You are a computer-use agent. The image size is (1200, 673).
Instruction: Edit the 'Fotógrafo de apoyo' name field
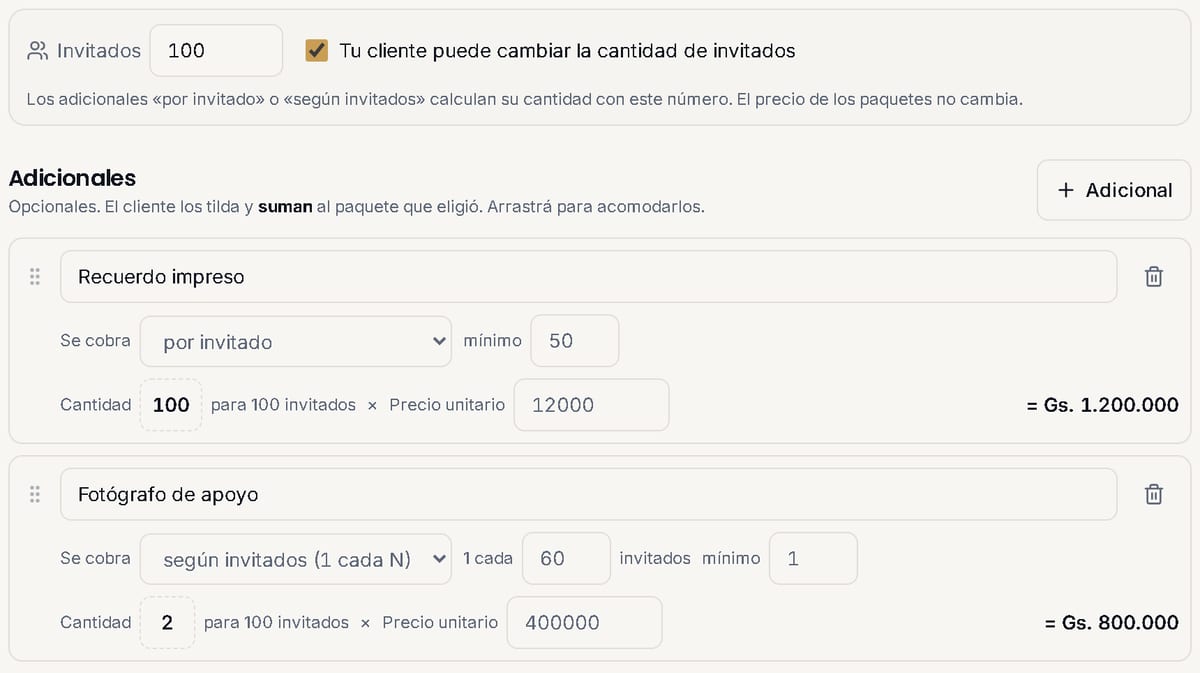tap(588, 494)
